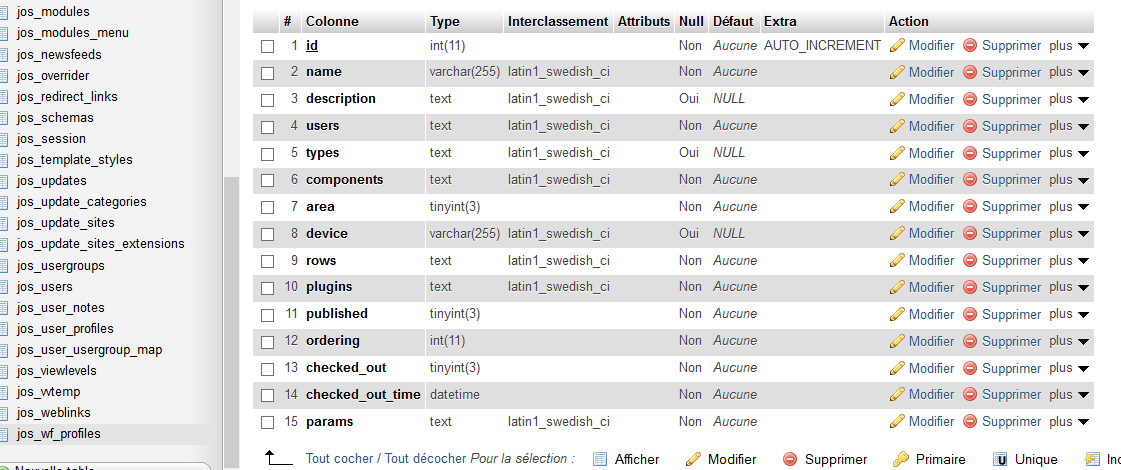The width and height of the screenshot is (1121, 470).
Task: Click the pencil Modifier icon for the name column
Action: pos(897,72)
